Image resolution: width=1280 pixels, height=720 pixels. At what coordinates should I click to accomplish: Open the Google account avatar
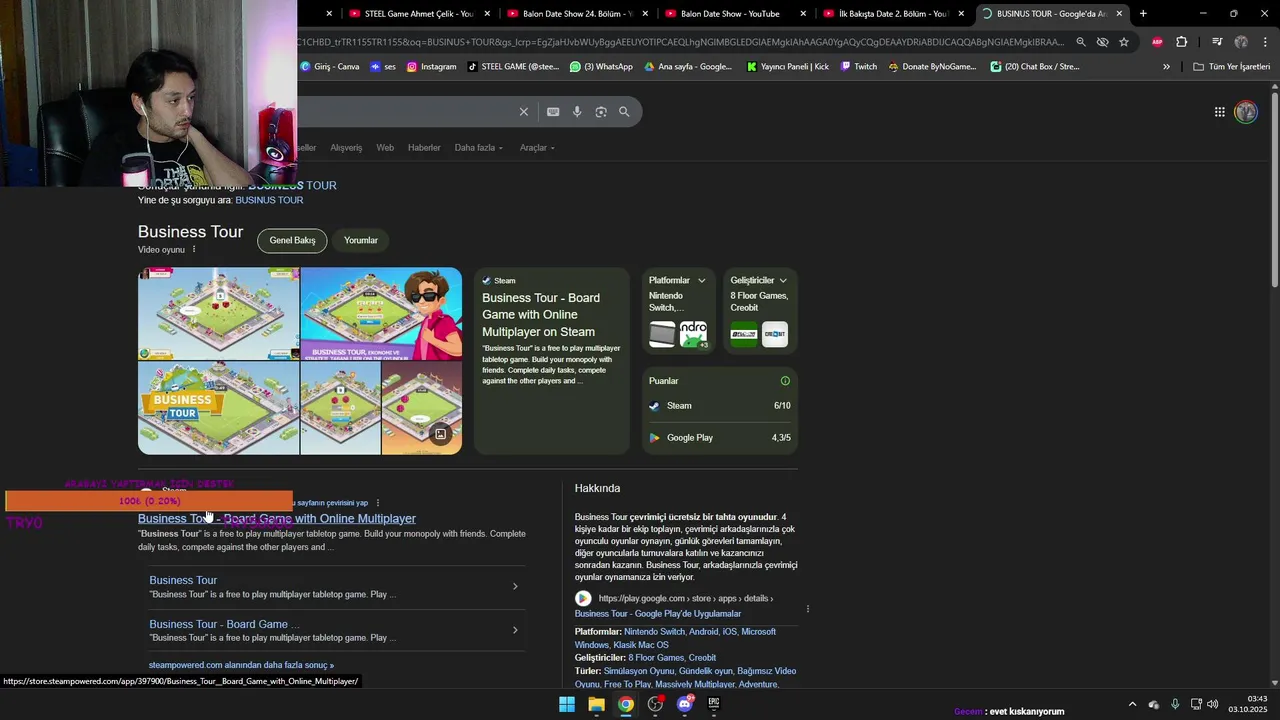(1246, 112)
